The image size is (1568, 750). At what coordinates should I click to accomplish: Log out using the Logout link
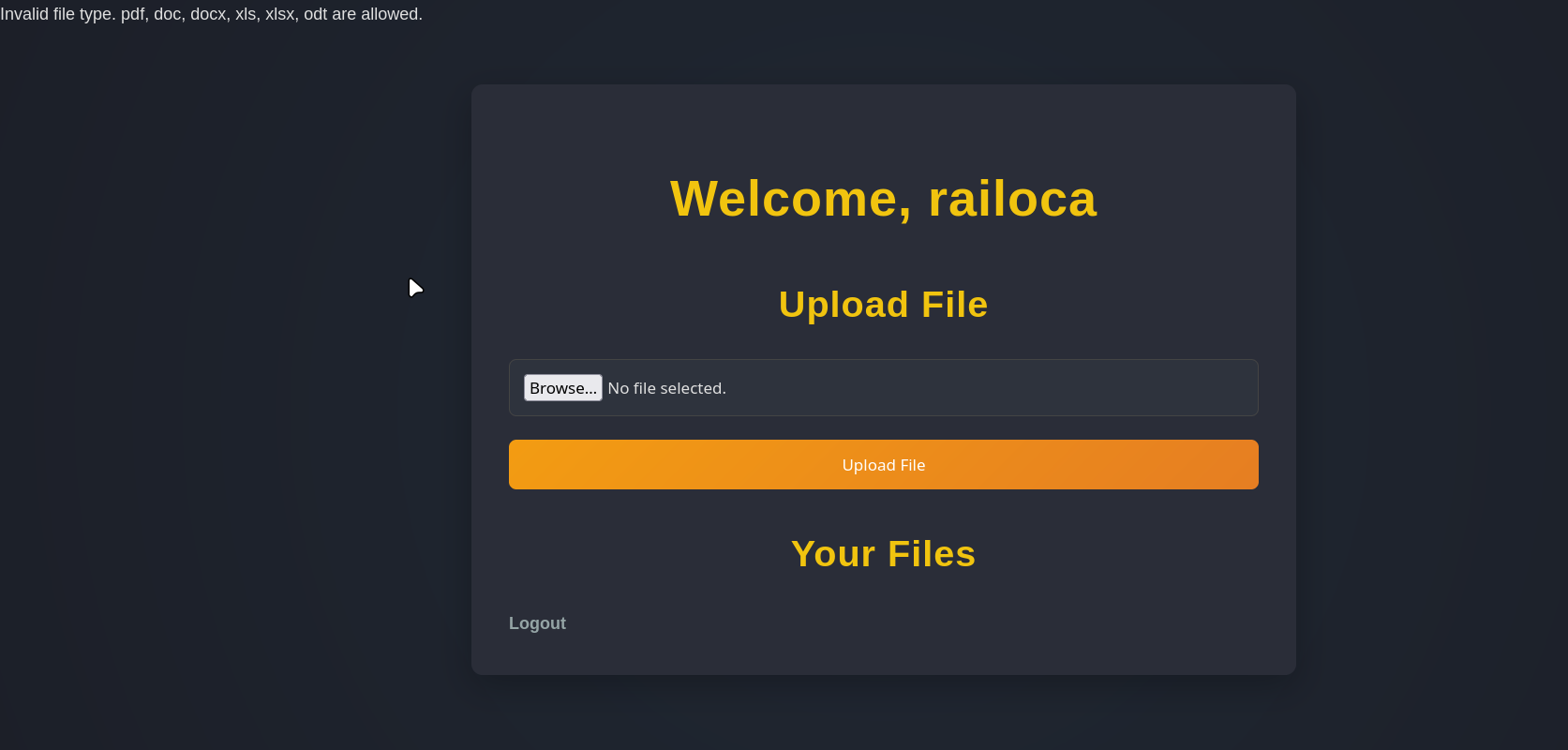tap(537, 623)
